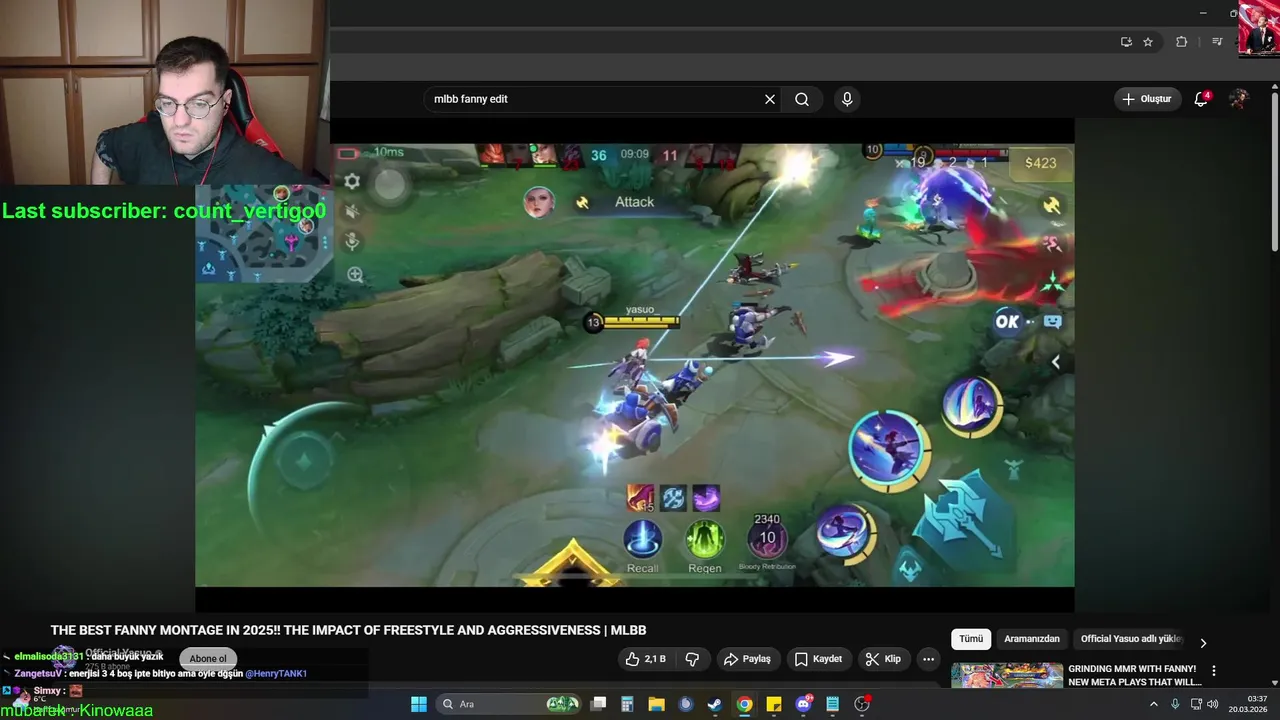The width and height of the screenshot is (1280, 720).
Task: Click the 'GRINDING MMR WITH FANNY!' title link
Action: coord(1134,675)
